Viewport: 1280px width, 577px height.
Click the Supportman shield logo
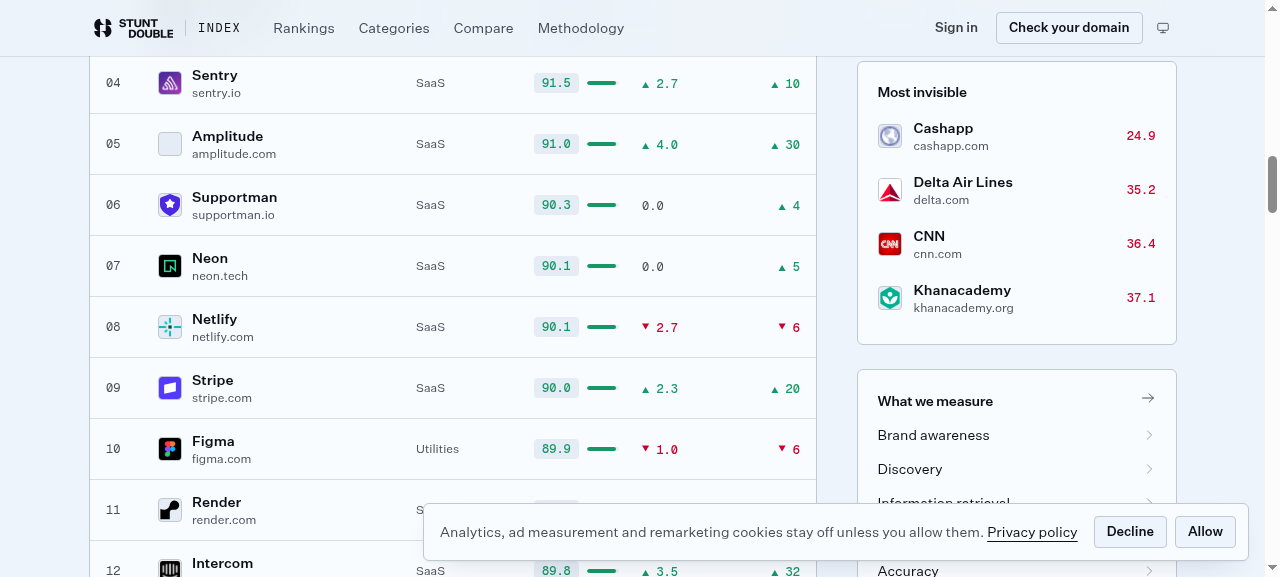[x=170, y=205]
